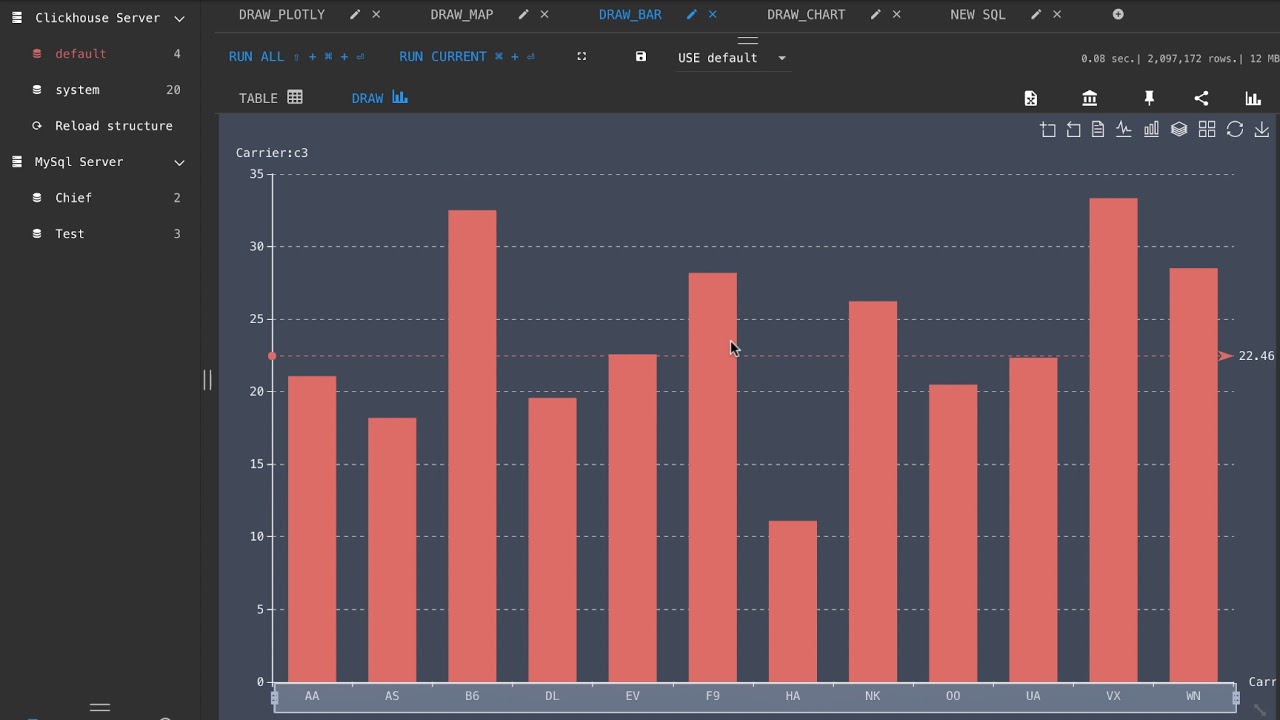The height and width of the screenshot is (720, 1280).
Task: Open the DRAW_CHART tab
Action: [806, 15]
